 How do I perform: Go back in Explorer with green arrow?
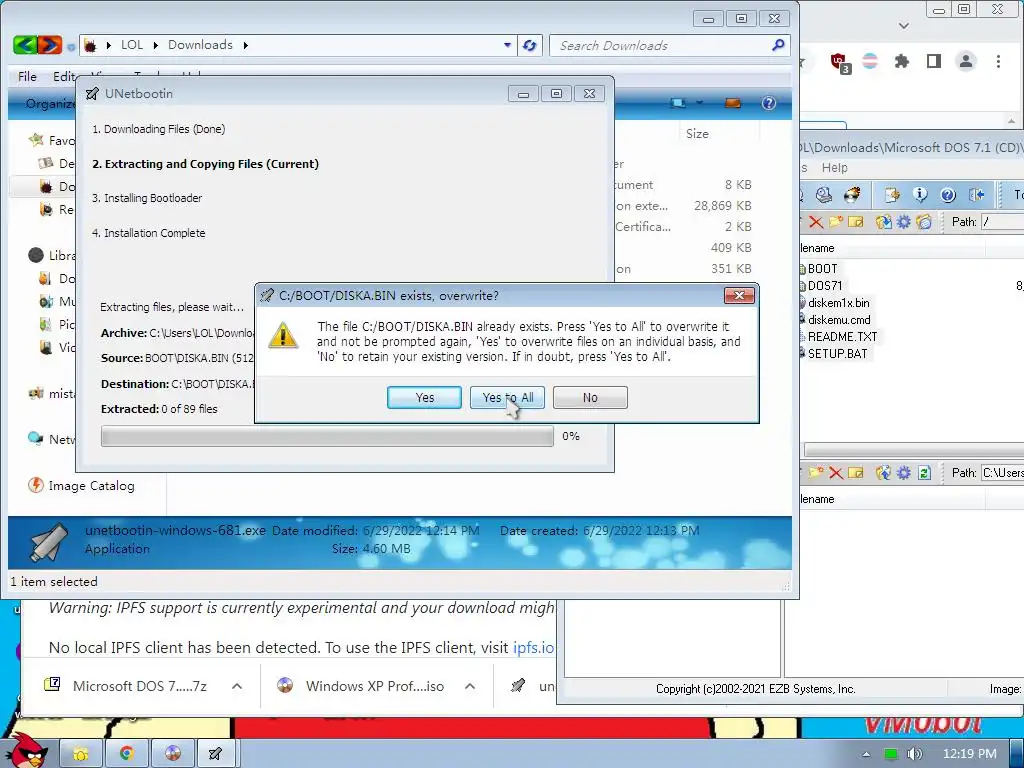pos(24,45)
